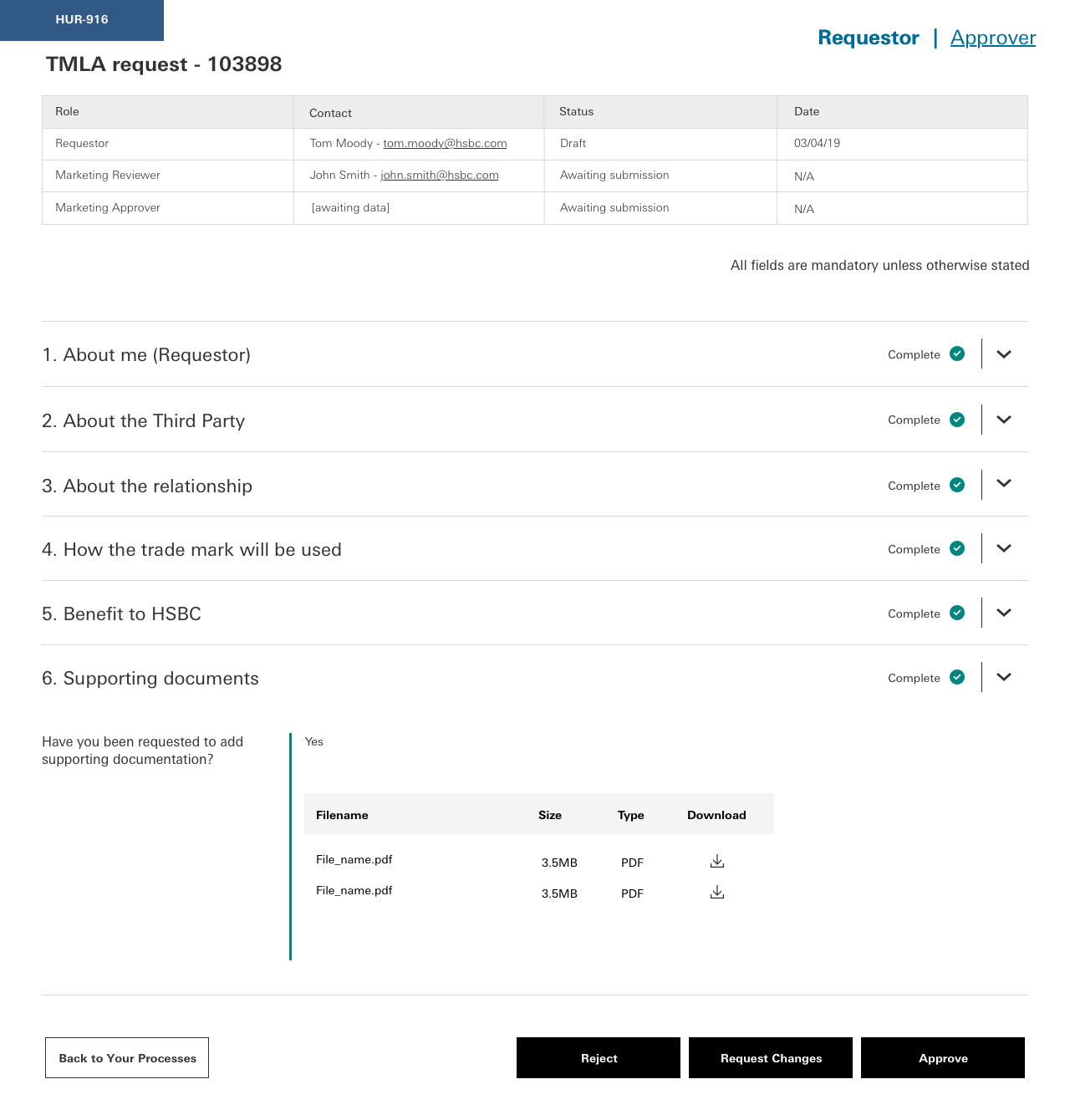This screenshot has width=1070, height=1120.
Task: Click the Request Changes button
Action: point(771,1058)
